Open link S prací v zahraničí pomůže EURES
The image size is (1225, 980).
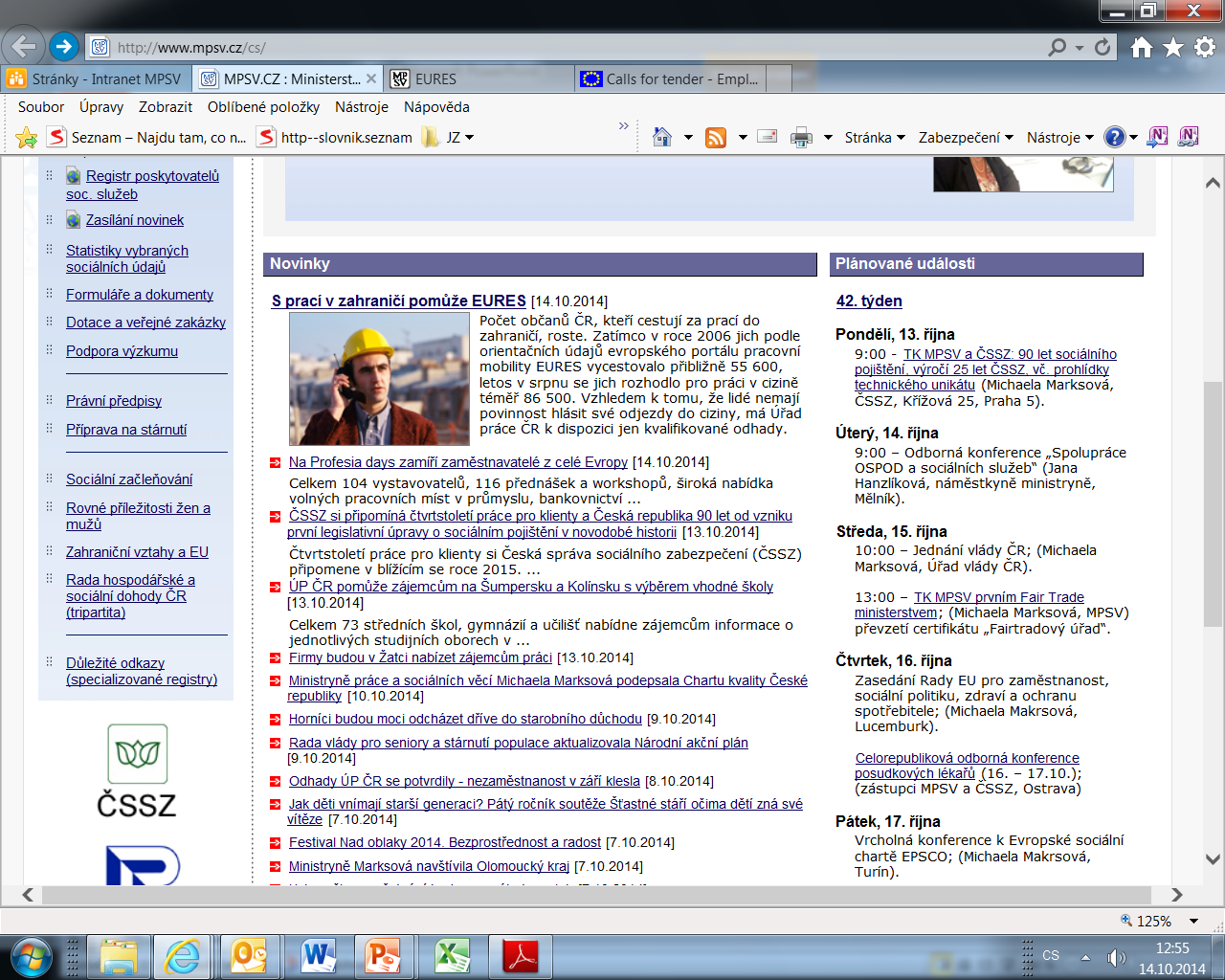click(x=399, y=301)
